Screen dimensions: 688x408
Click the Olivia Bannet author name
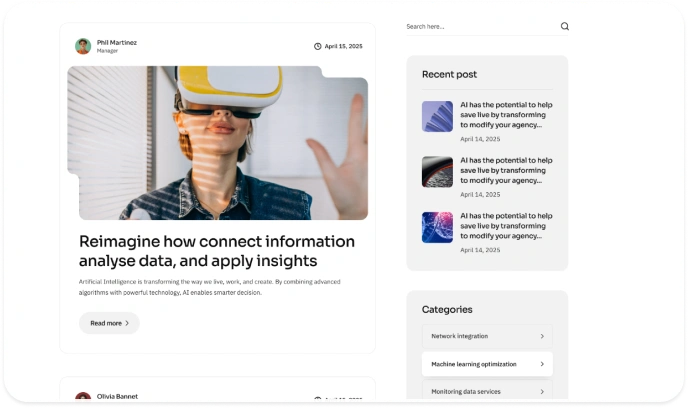(x=117, y=396)
